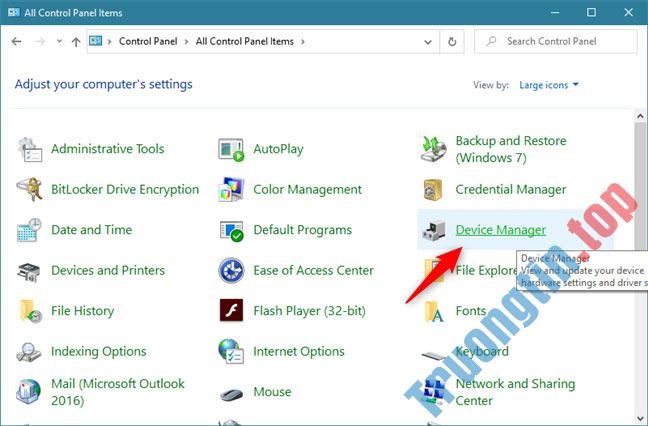Viewport: 648px width, 426px height.
Task: Expand the address bar history dropdown
Action: coord(428,42)
